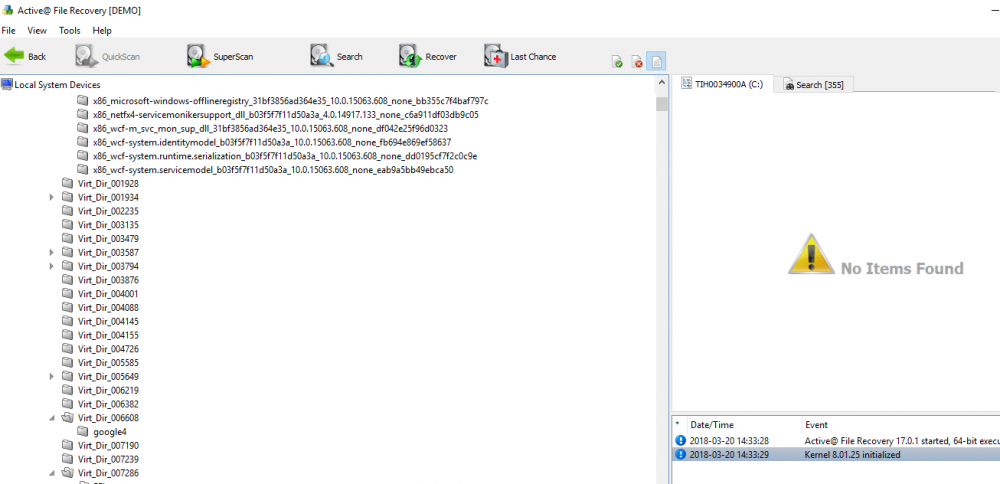
Task: Select Local System Devices root node
Action: tap(57, 84)
